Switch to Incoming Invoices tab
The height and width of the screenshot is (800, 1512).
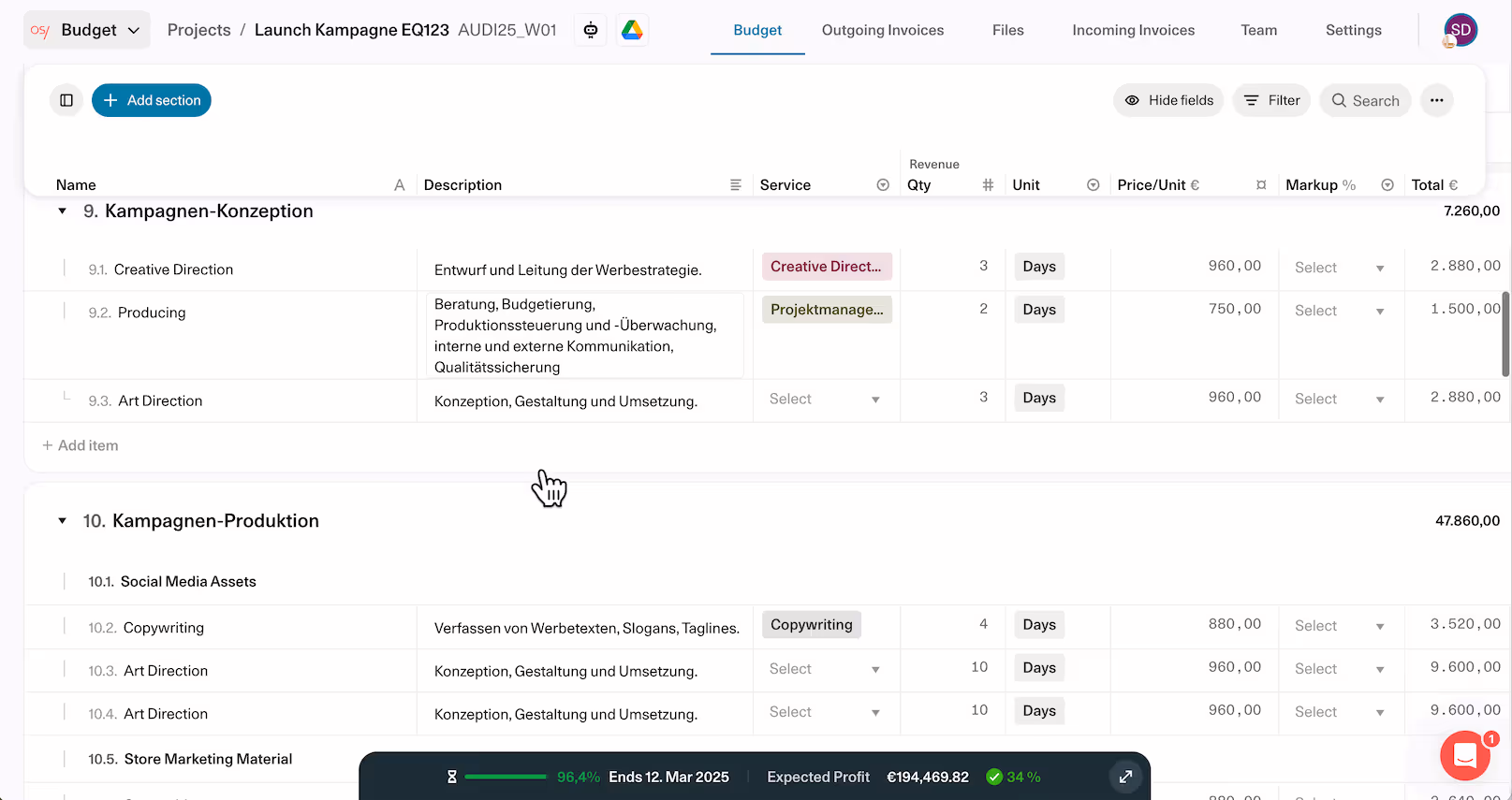[x=1134, y=30]
